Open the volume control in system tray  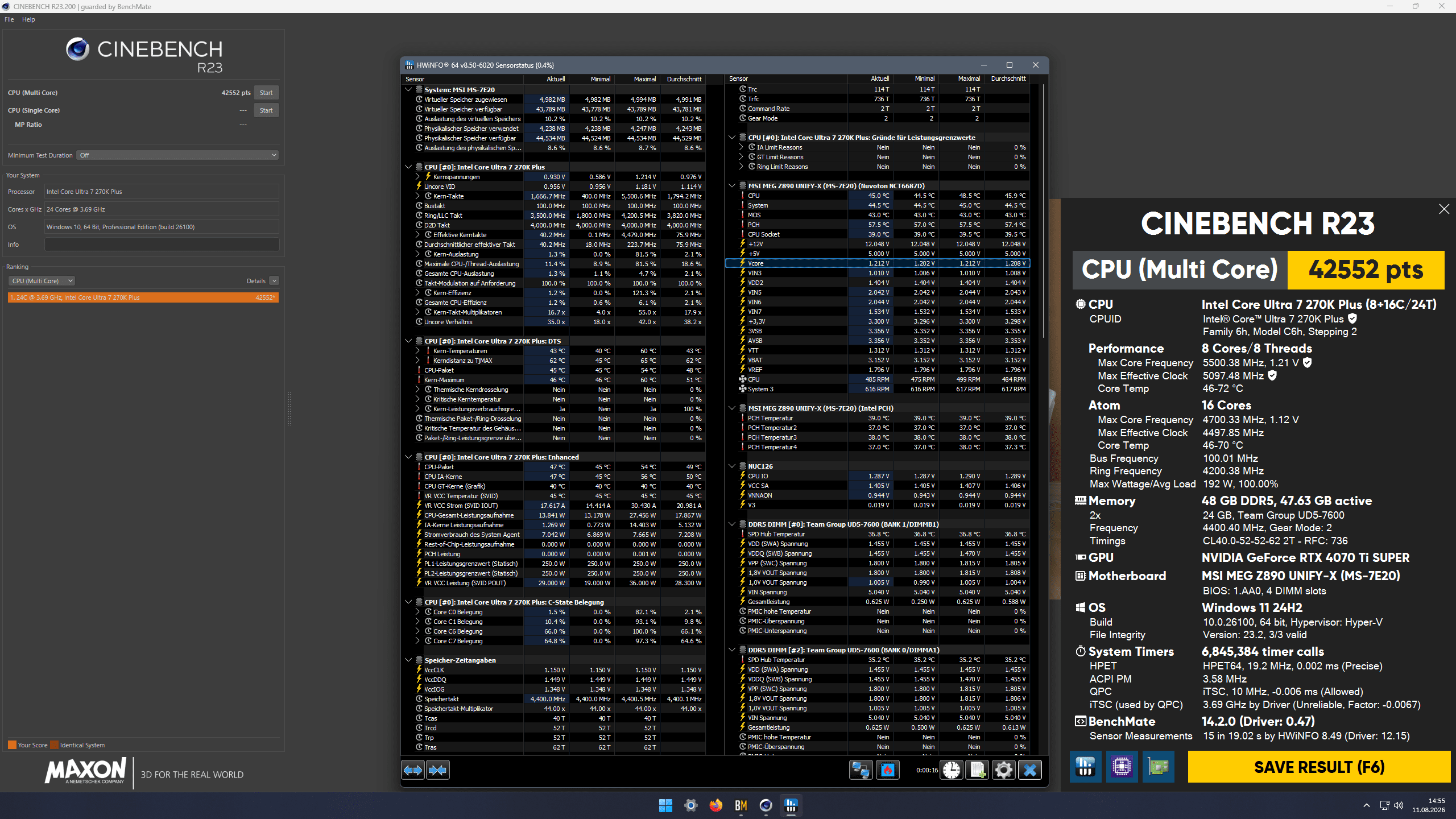pos(1399,805)
